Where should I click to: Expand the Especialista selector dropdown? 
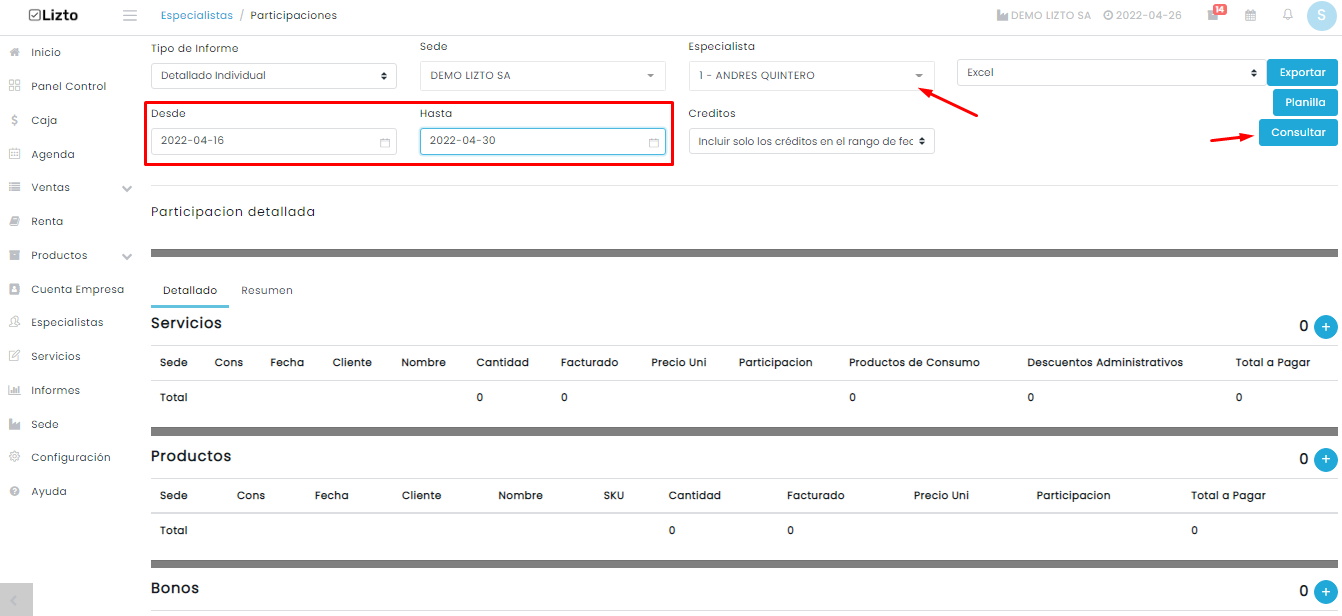[811, 76]
